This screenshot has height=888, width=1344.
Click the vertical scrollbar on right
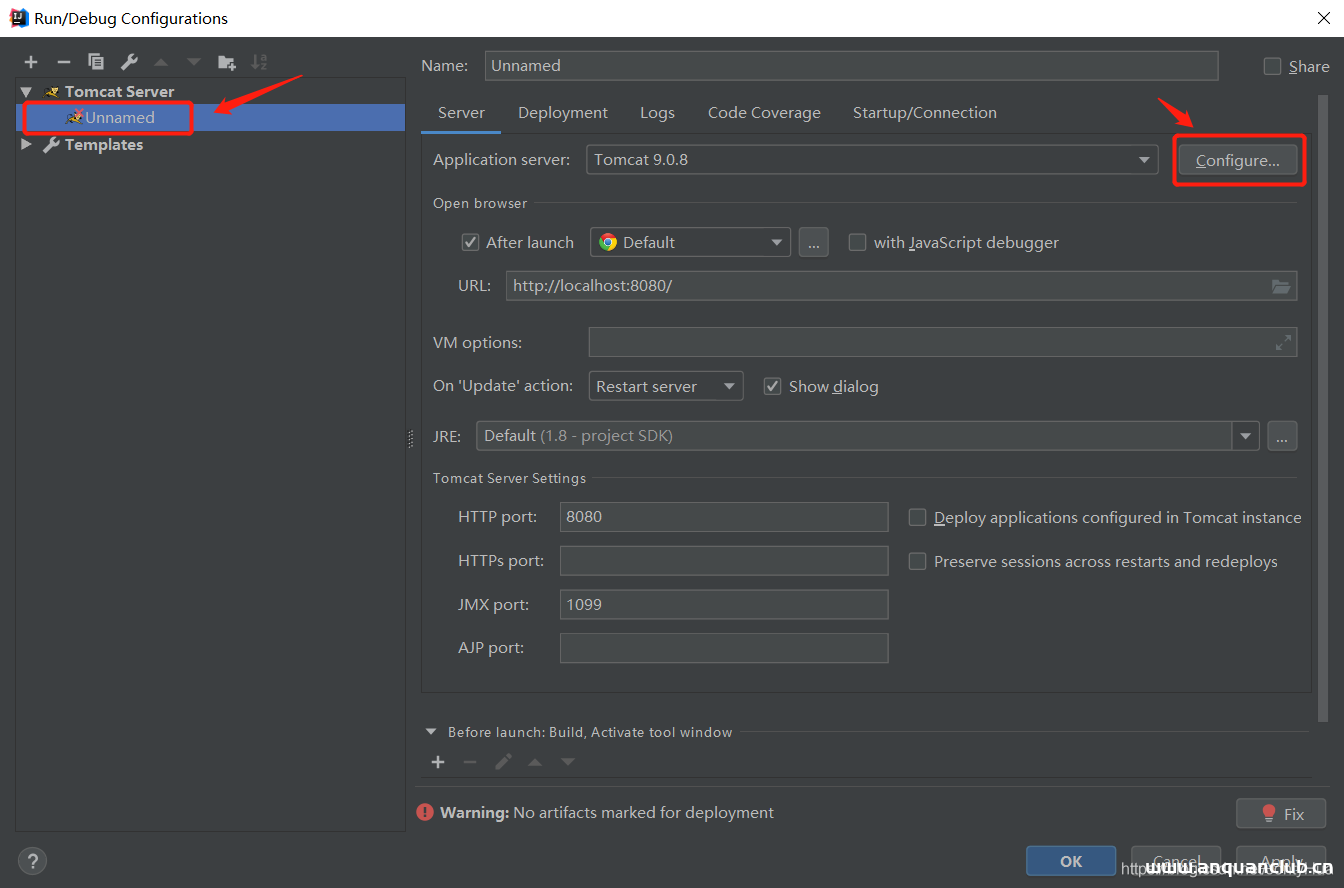click(1324, 410)
